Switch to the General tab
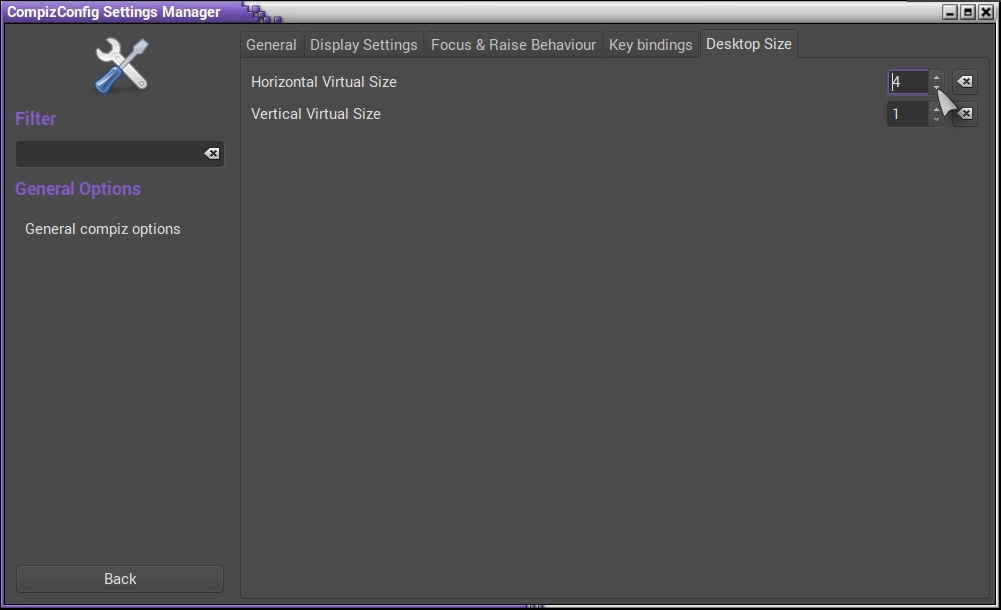1001x610 pixels. tap(271, 45)
